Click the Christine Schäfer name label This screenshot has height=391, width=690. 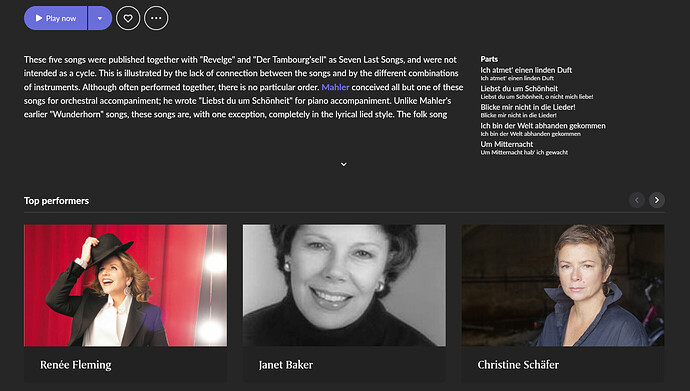(x=518, y=365)
